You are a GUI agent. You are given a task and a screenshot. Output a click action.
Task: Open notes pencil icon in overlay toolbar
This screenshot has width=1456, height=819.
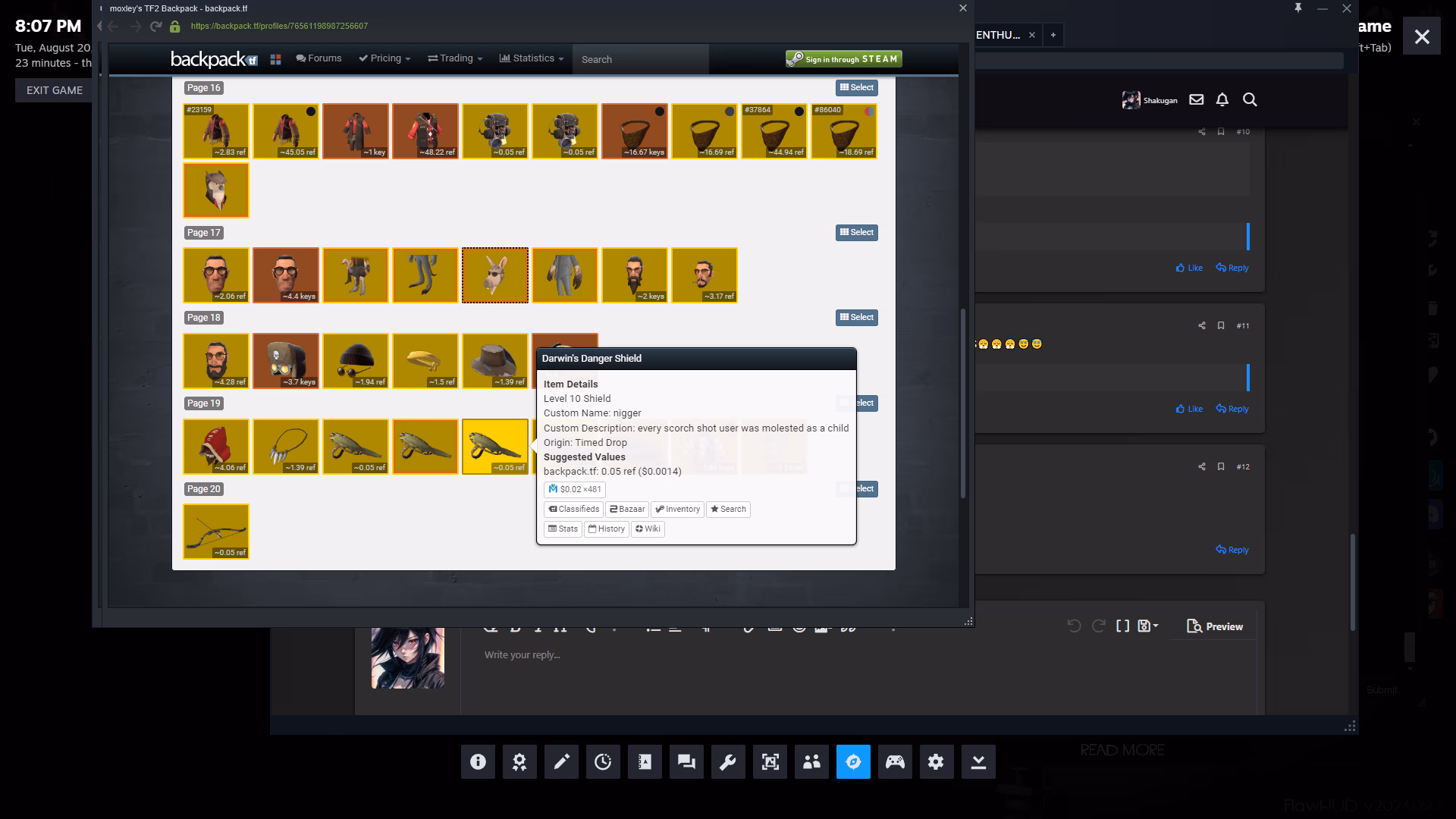click(561, 761)
